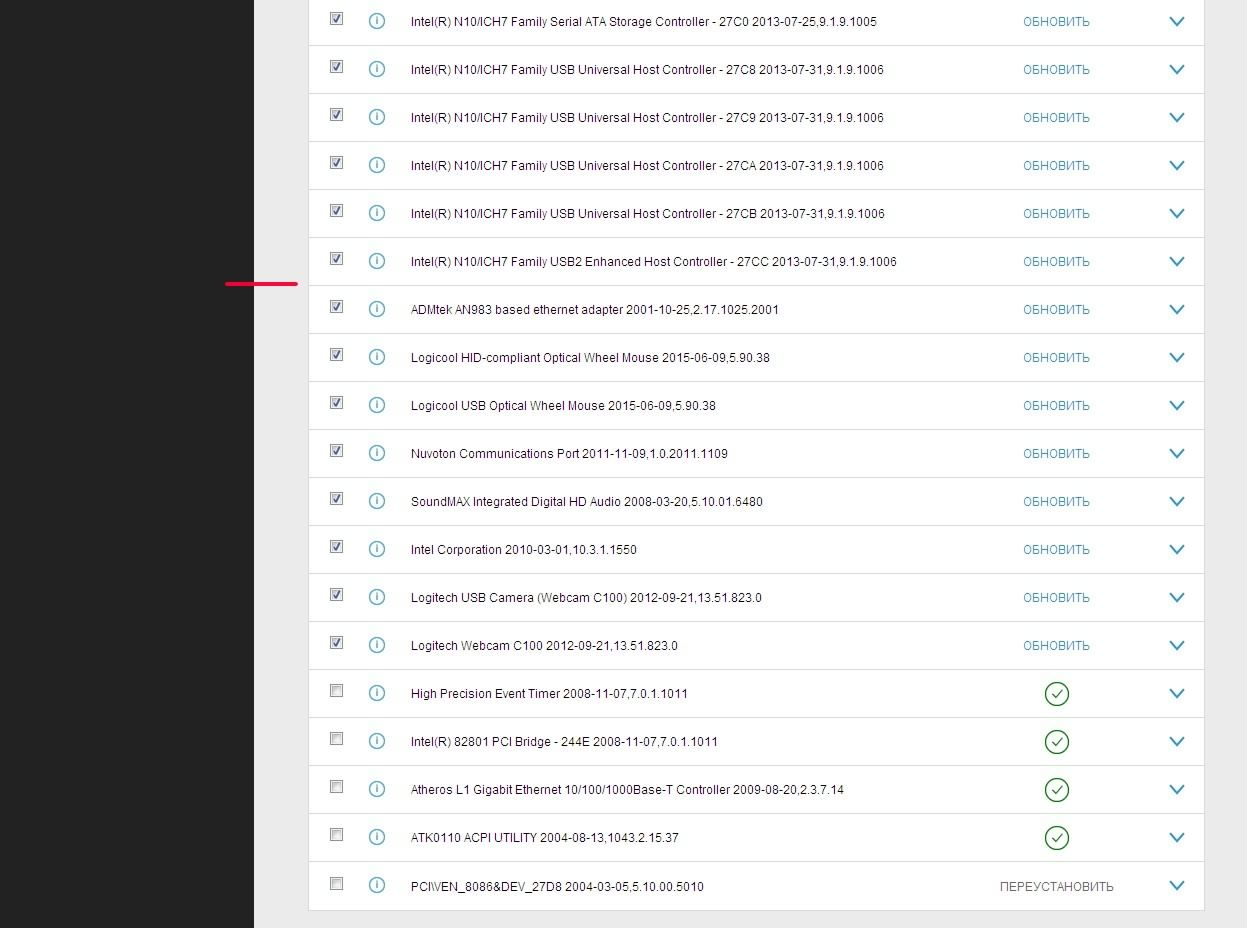Click green checkmark for Atheros L1 Gigabit Ethernet

click(1057, 789)
